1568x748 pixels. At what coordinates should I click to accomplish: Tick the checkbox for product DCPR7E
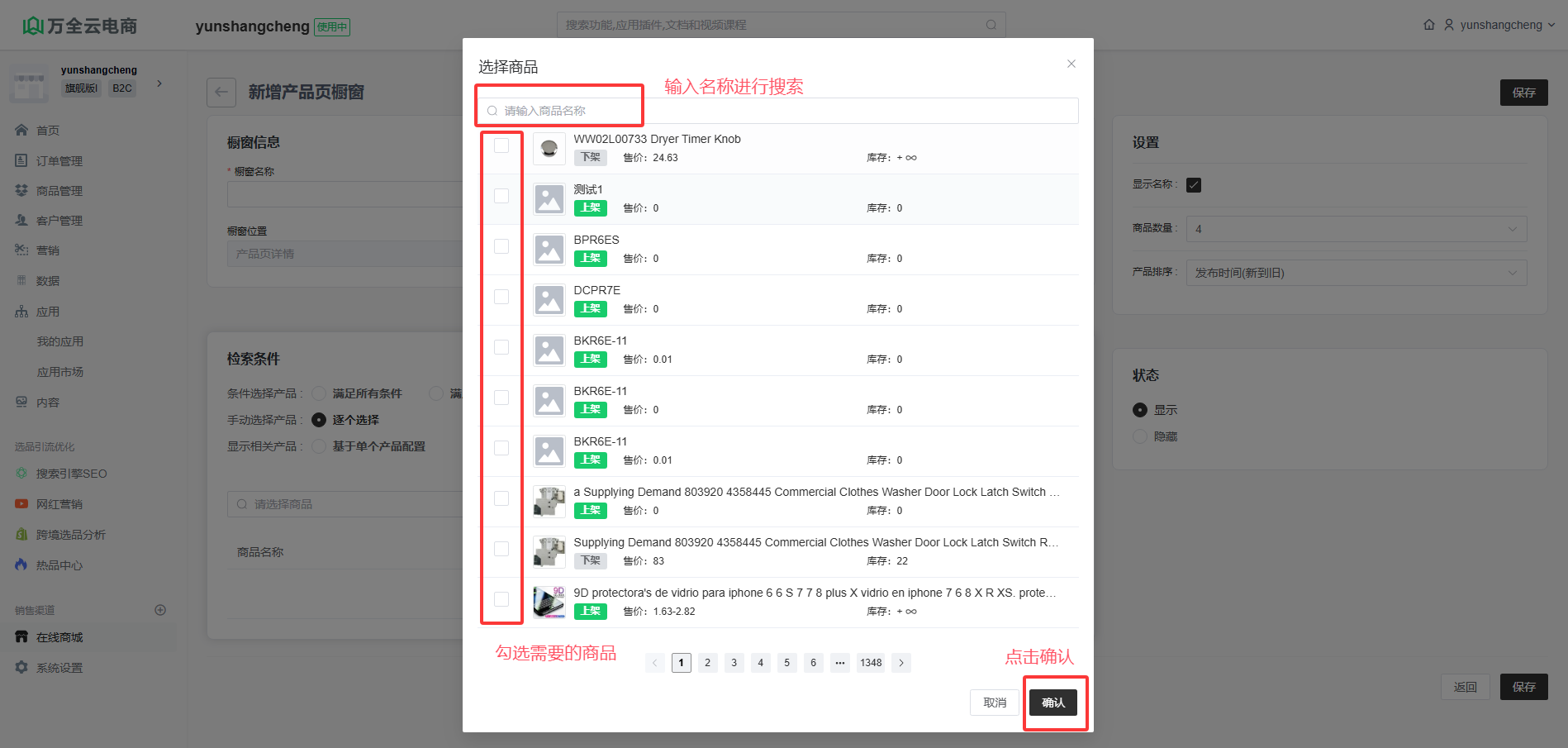point(501,297)
